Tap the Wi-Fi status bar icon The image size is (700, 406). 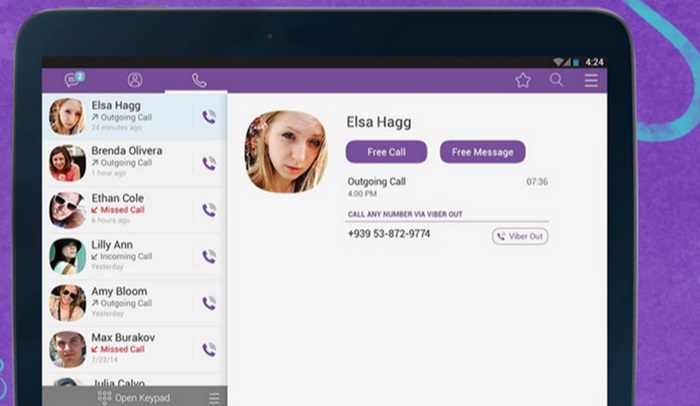(x=559, y=62)
